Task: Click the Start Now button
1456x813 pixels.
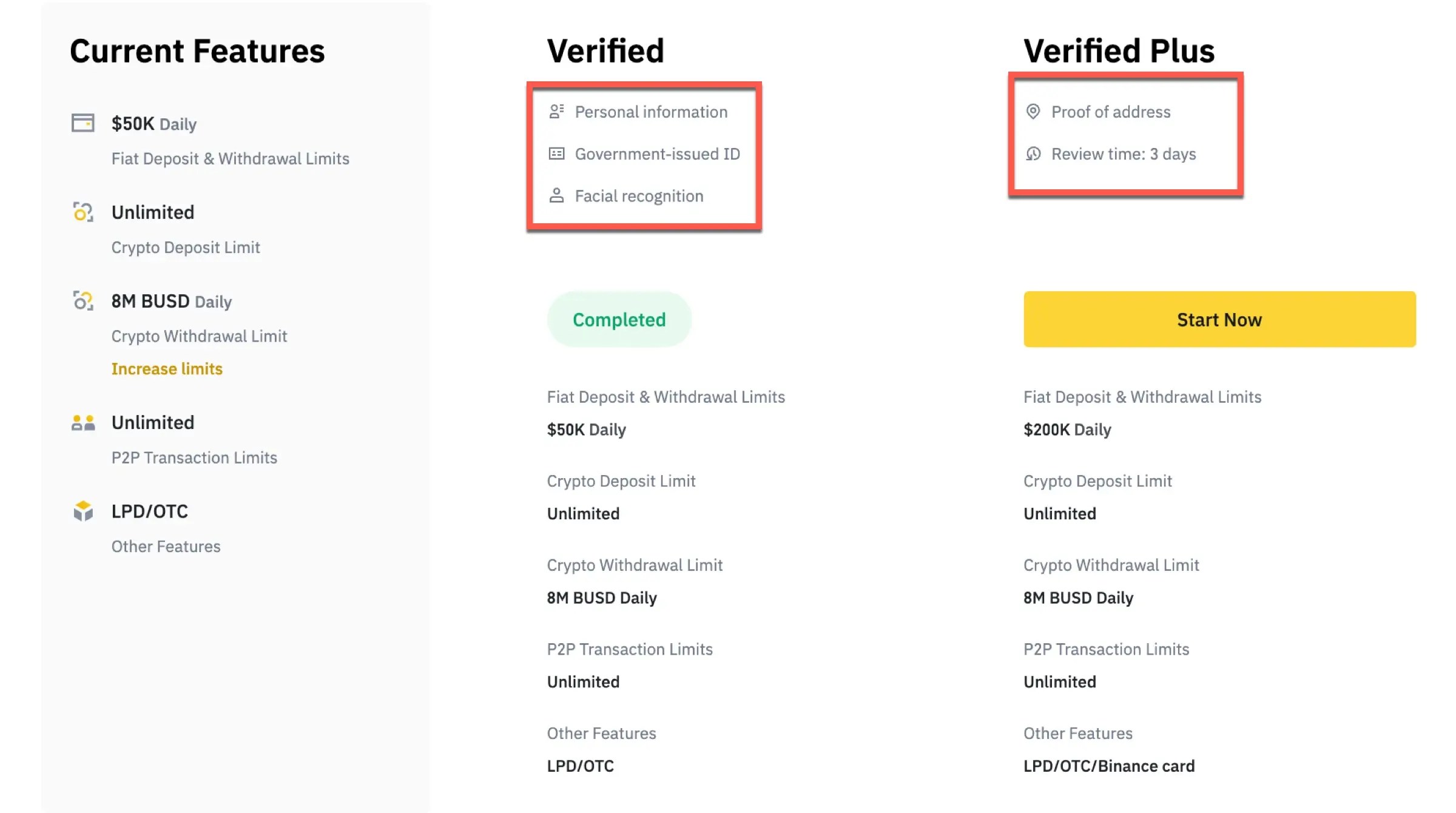Action: click(1219, 318)
